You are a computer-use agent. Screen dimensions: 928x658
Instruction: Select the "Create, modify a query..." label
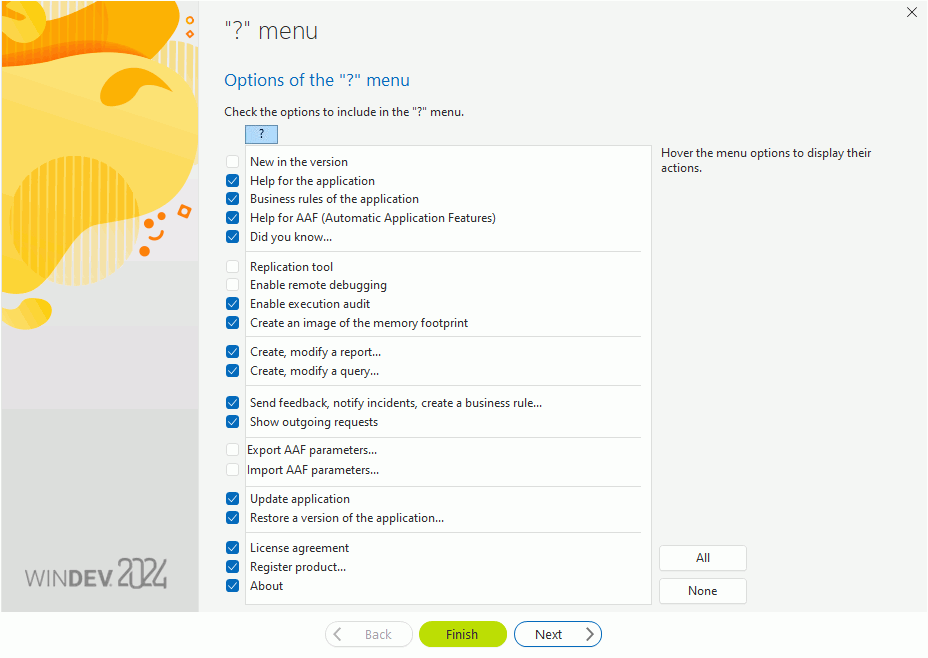pos(314,371)
